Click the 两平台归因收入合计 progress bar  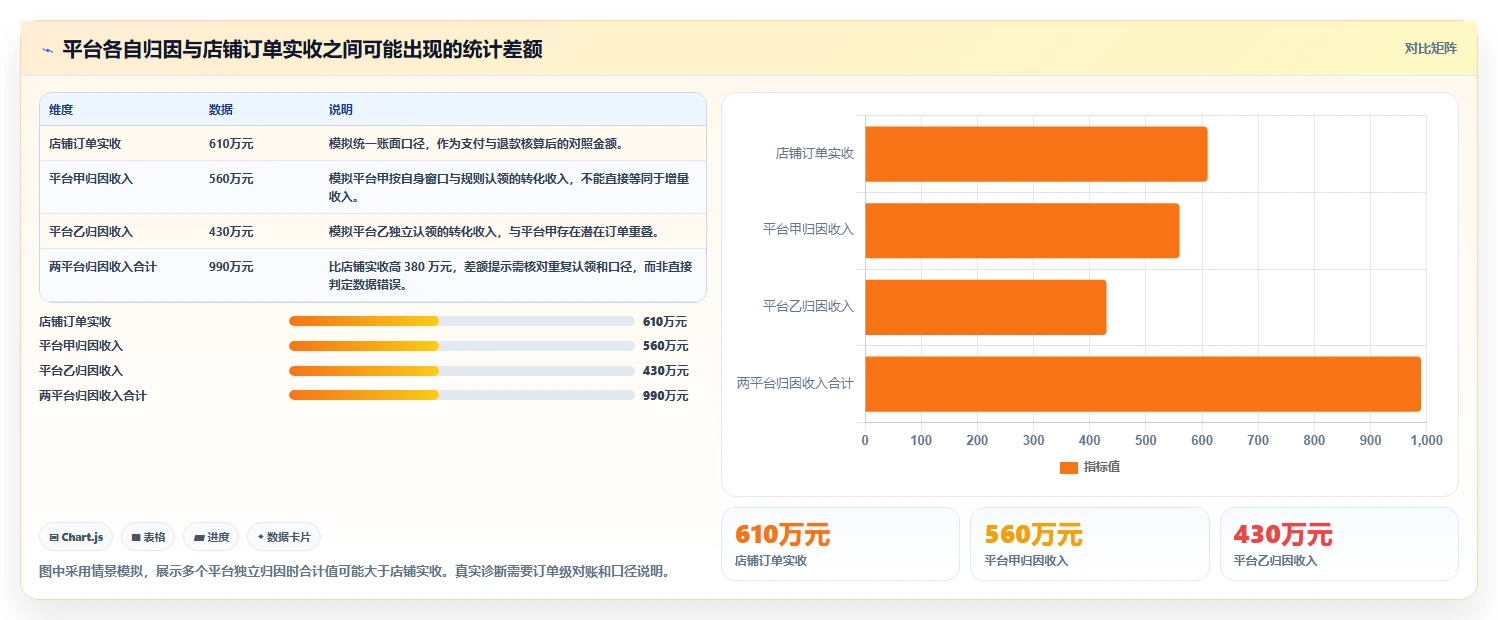(x=461, y=395)
